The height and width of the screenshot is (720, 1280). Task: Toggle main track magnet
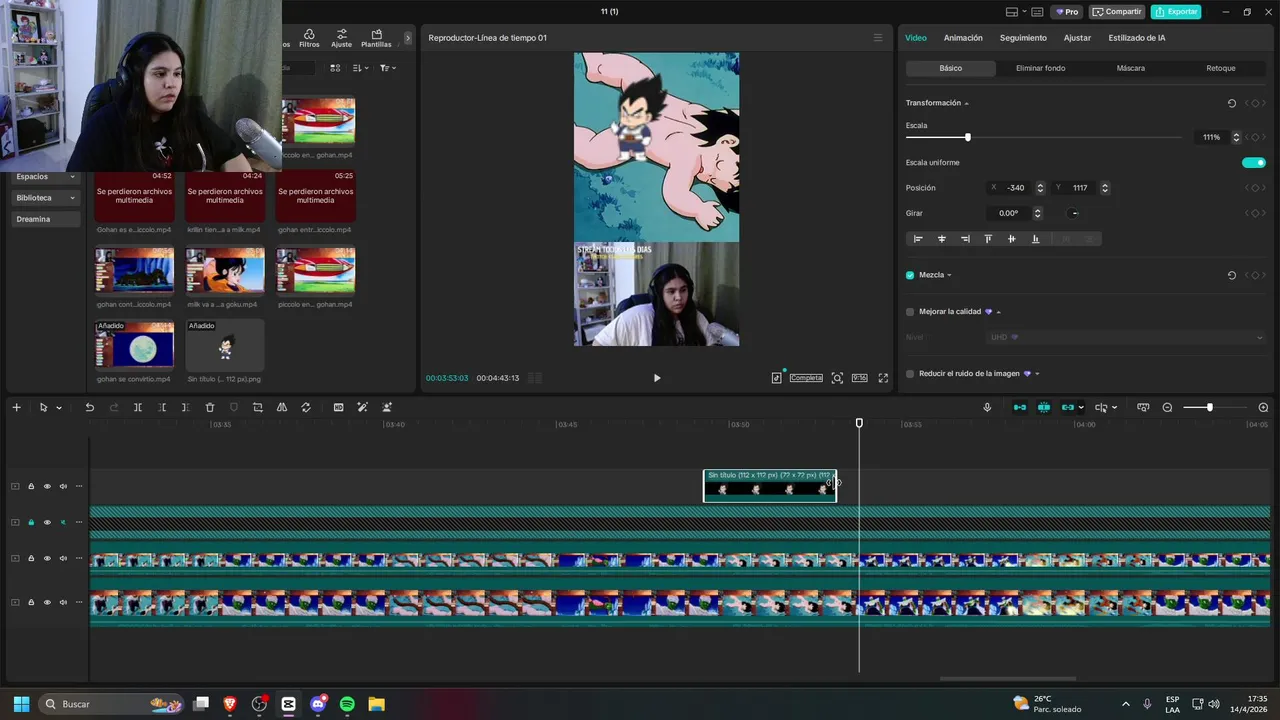point(1019,407)
